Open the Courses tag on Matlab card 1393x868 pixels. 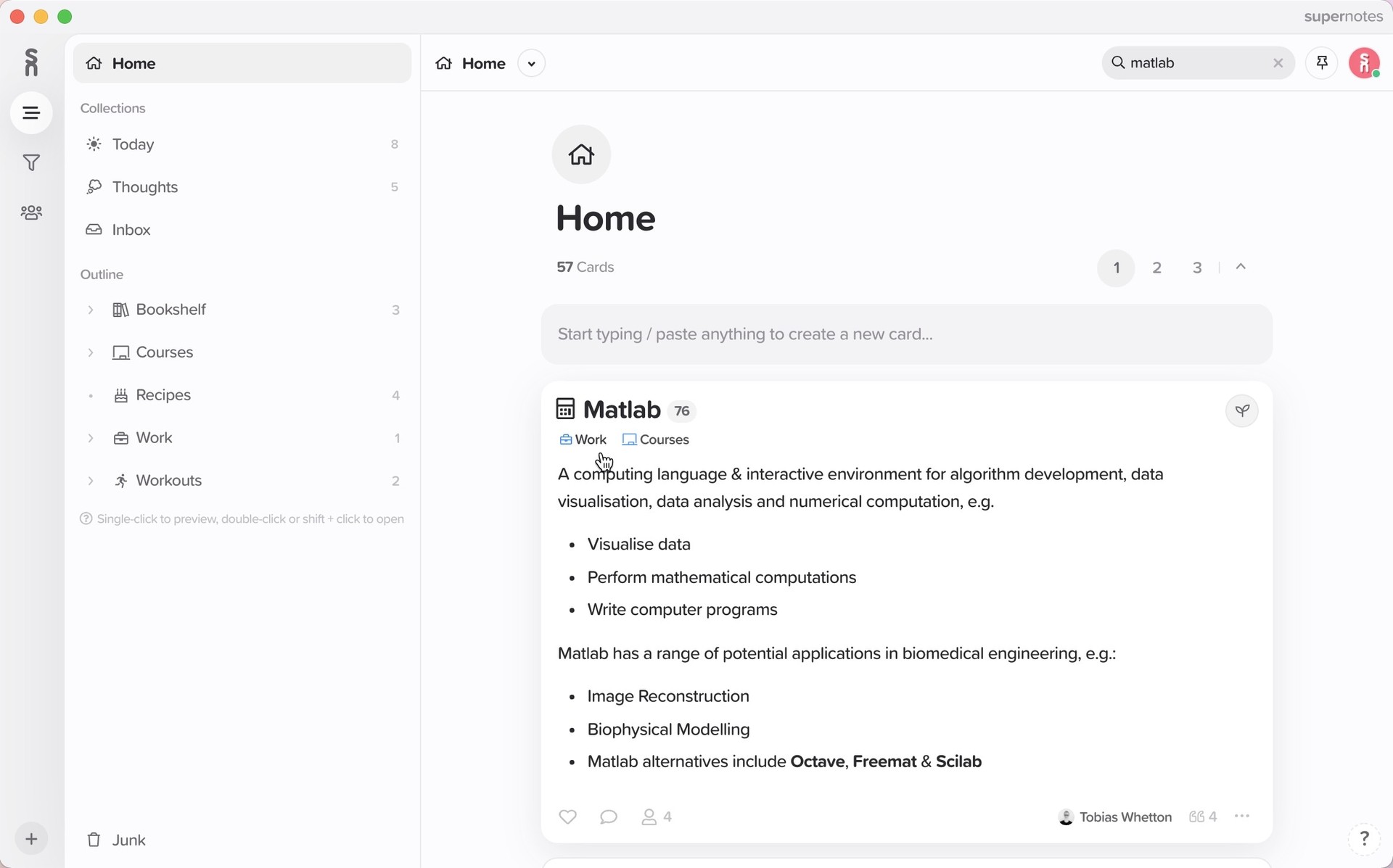(656, 440)
